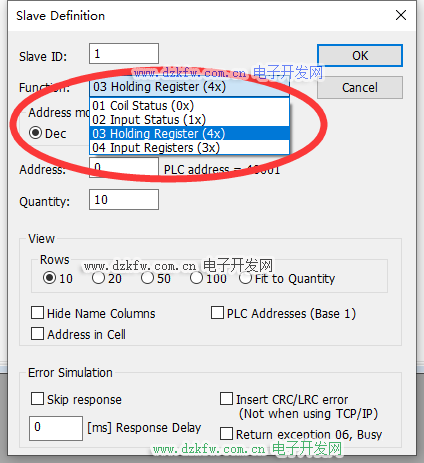
Task: Select 03 Holding Register (4x) in list
Action: coord(189,134)
